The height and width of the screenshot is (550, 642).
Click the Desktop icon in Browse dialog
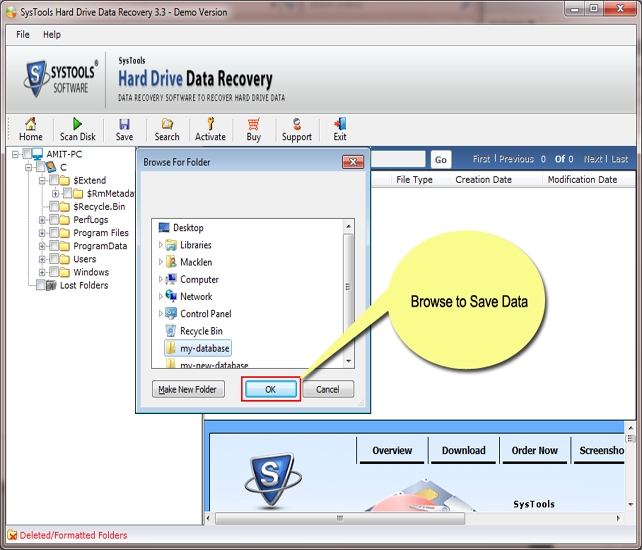click(x=164, y=227)
